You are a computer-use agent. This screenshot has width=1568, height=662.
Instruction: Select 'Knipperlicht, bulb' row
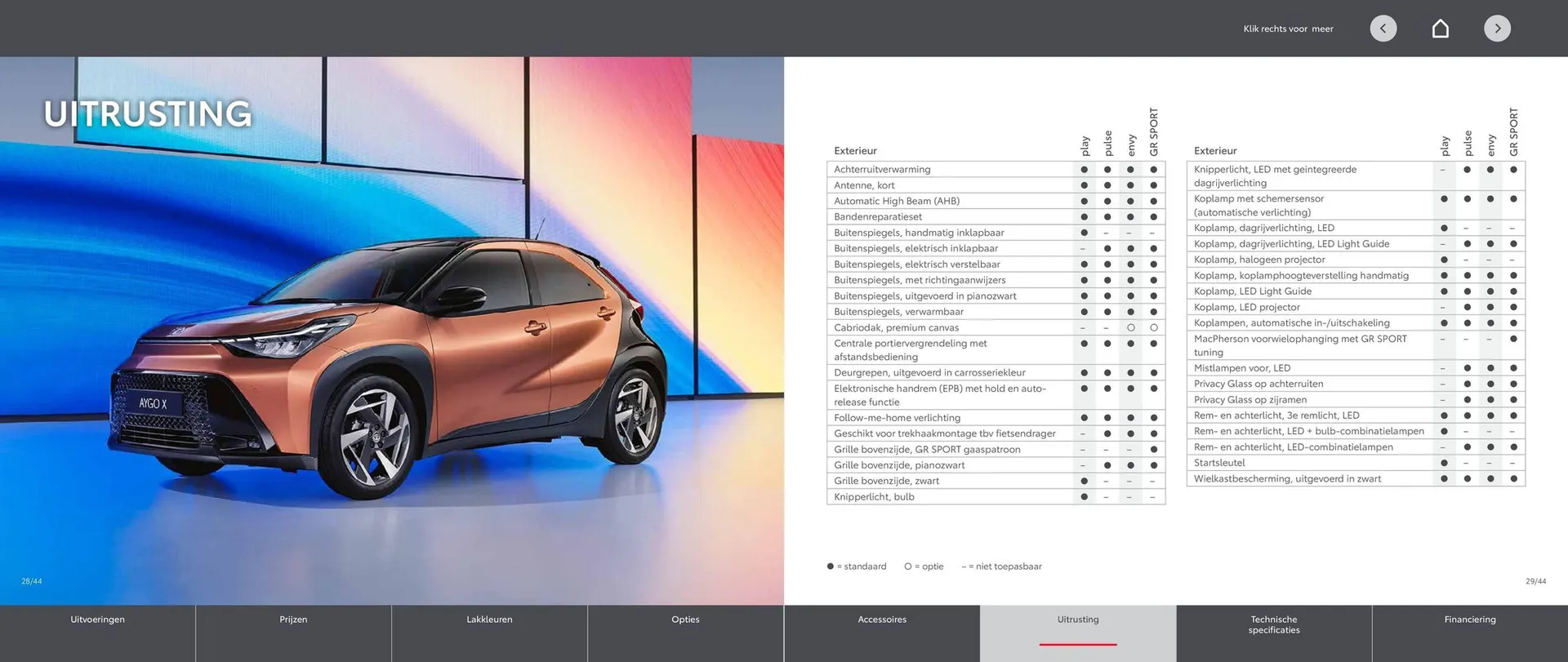coord(996,497)
